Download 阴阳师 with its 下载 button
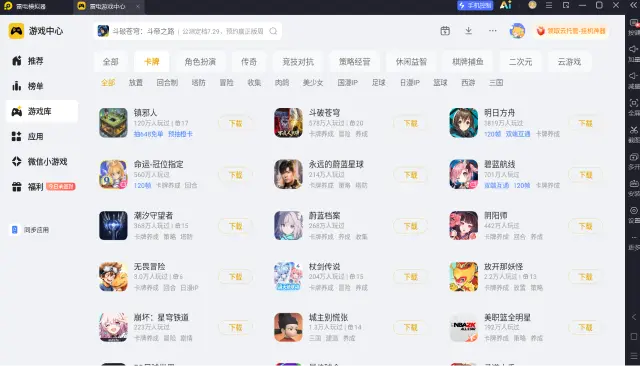The image size is (640, 366). click(x=585, y=226)
